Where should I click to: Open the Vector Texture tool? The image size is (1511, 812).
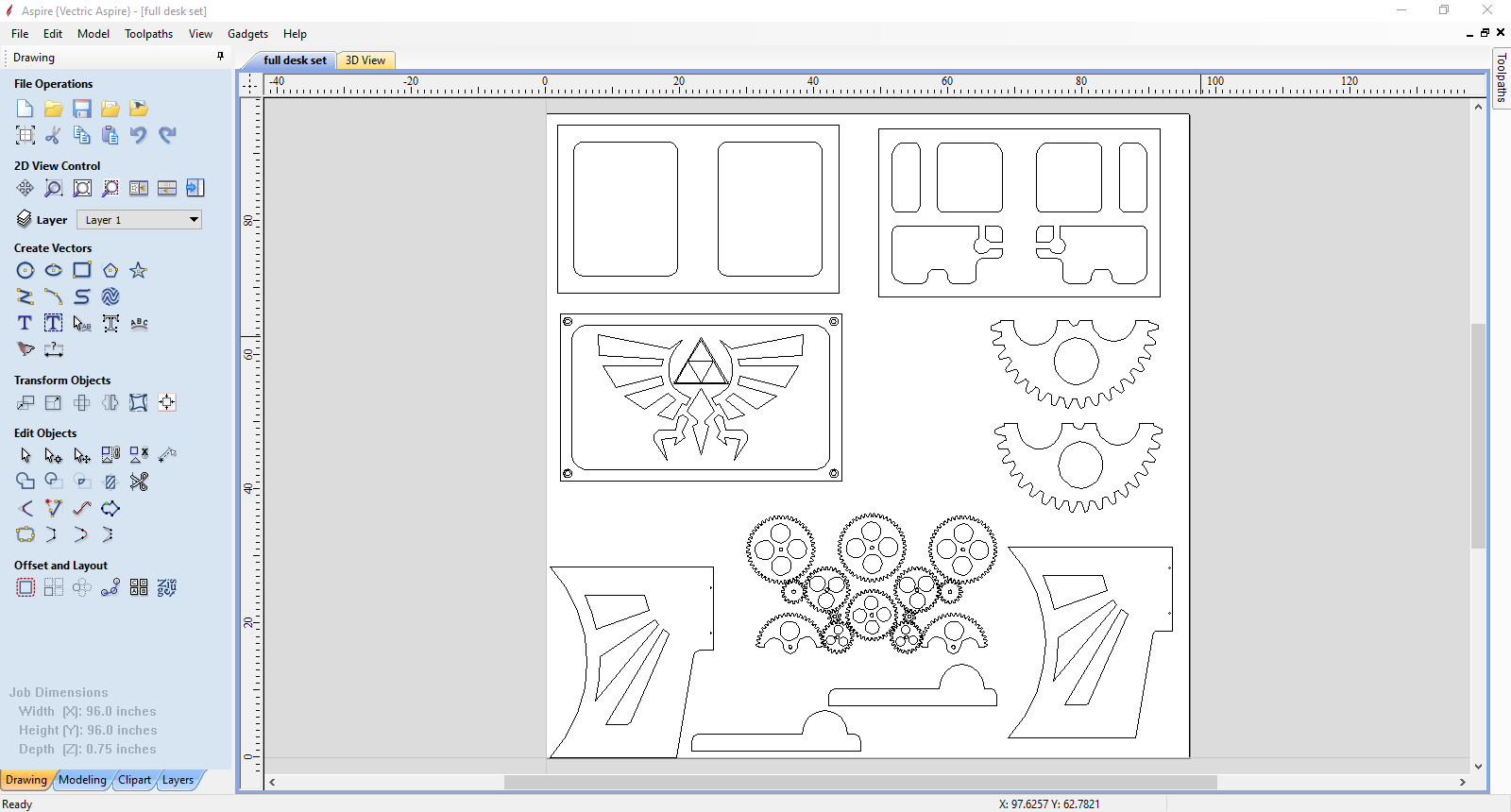pyautogui.click(x=110, y=296)
